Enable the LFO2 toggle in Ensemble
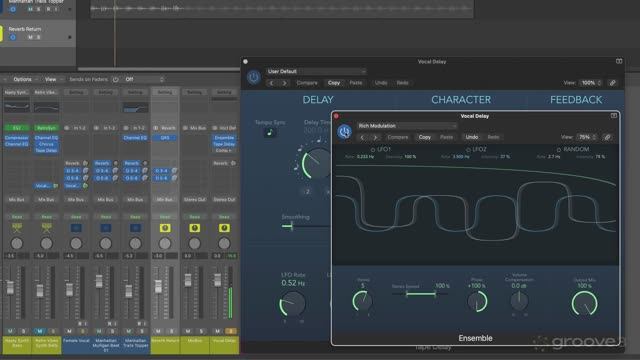The image size is (640, 360). 468,150
